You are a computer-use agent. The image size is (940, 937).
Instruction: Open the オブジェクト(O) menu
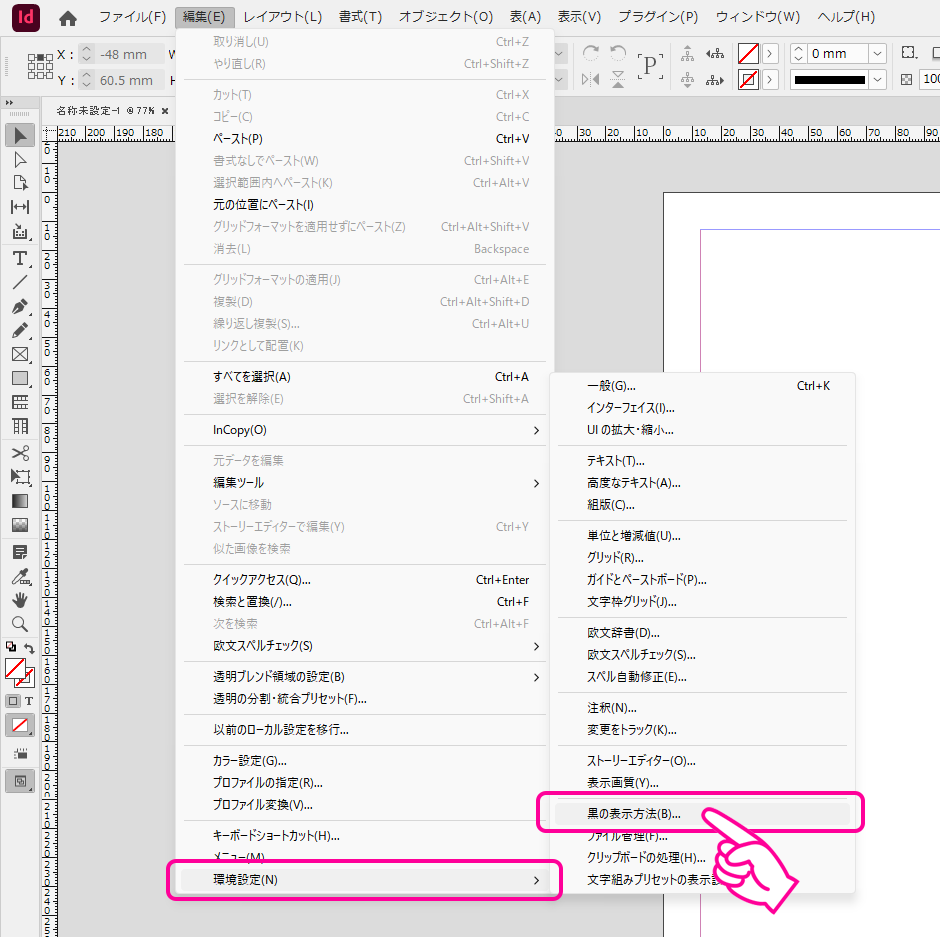[446, 17]
